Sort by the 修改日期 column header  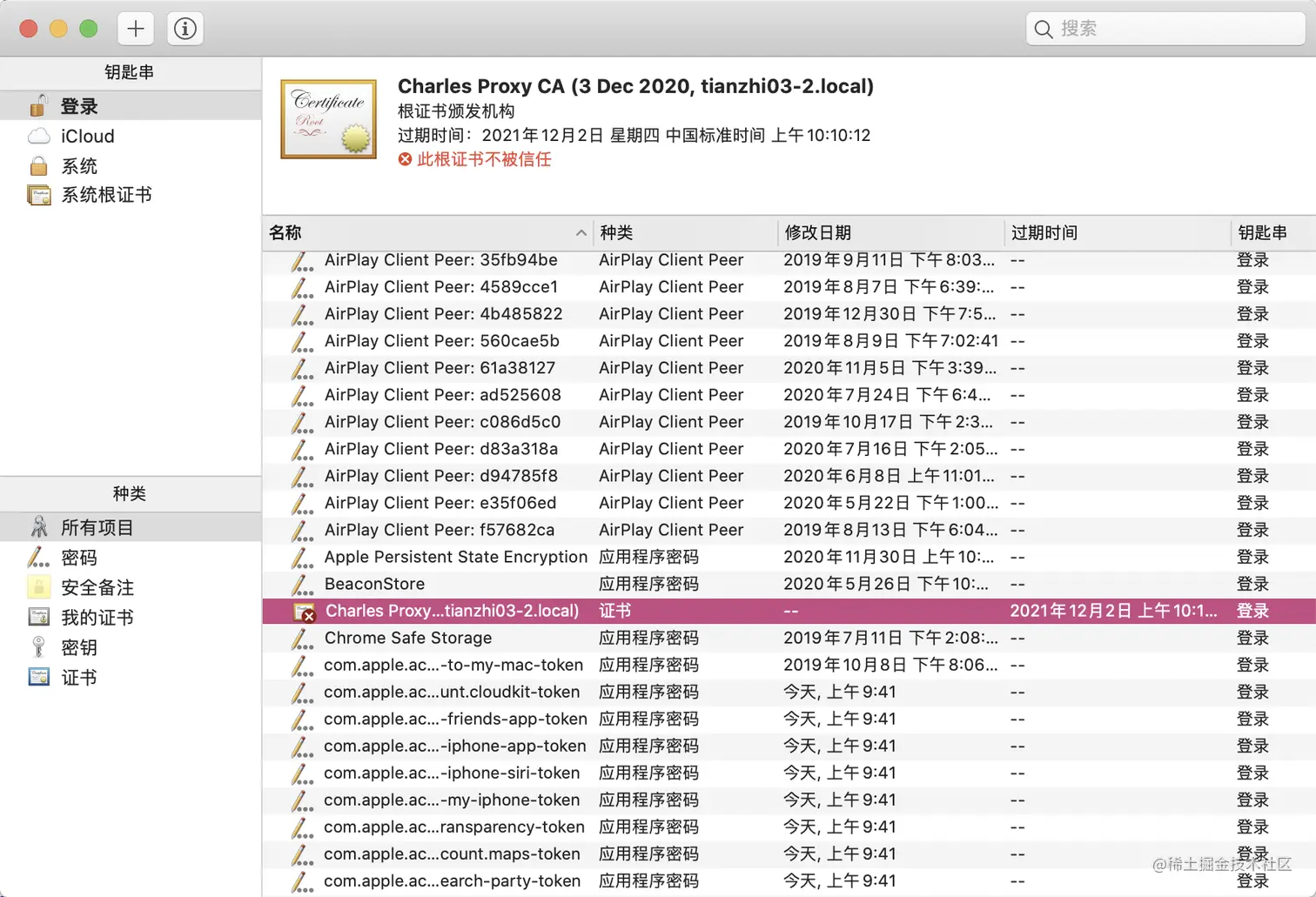point(890,233)
